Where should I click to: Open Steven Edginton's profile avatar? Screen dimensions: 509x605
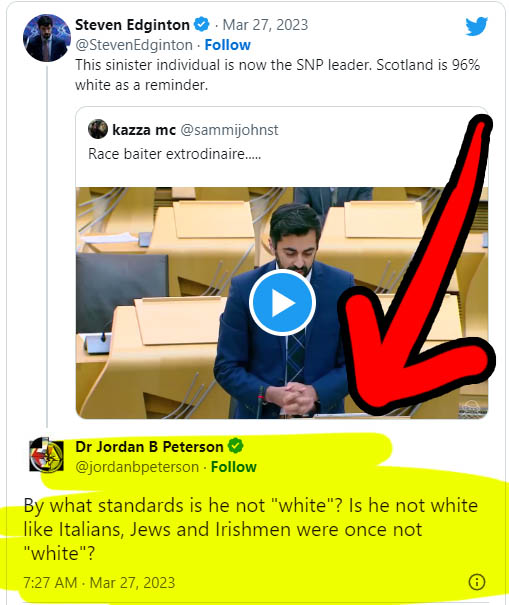pyautogui.click(x=47, y=38)
